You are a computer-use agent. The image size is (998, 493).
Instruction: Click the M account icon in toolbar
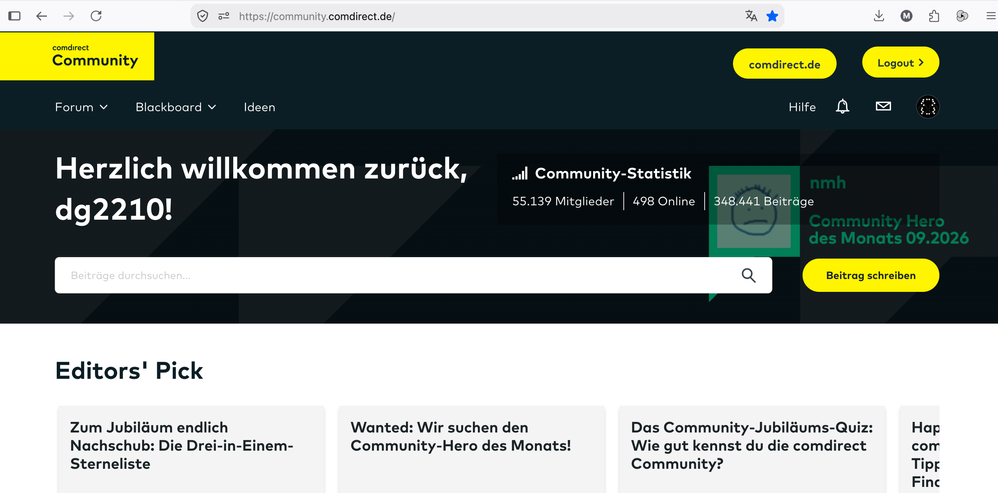click(906, 16)
